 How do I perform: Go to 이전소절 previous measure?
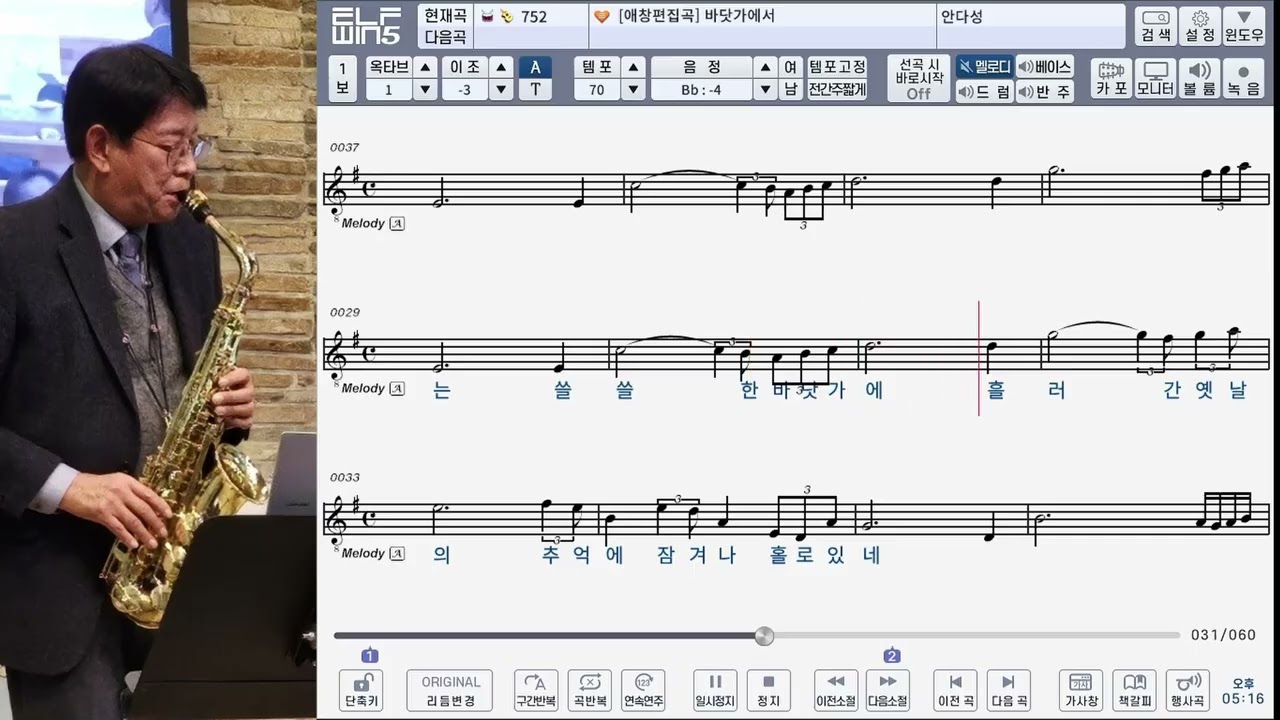click(836, 690)
